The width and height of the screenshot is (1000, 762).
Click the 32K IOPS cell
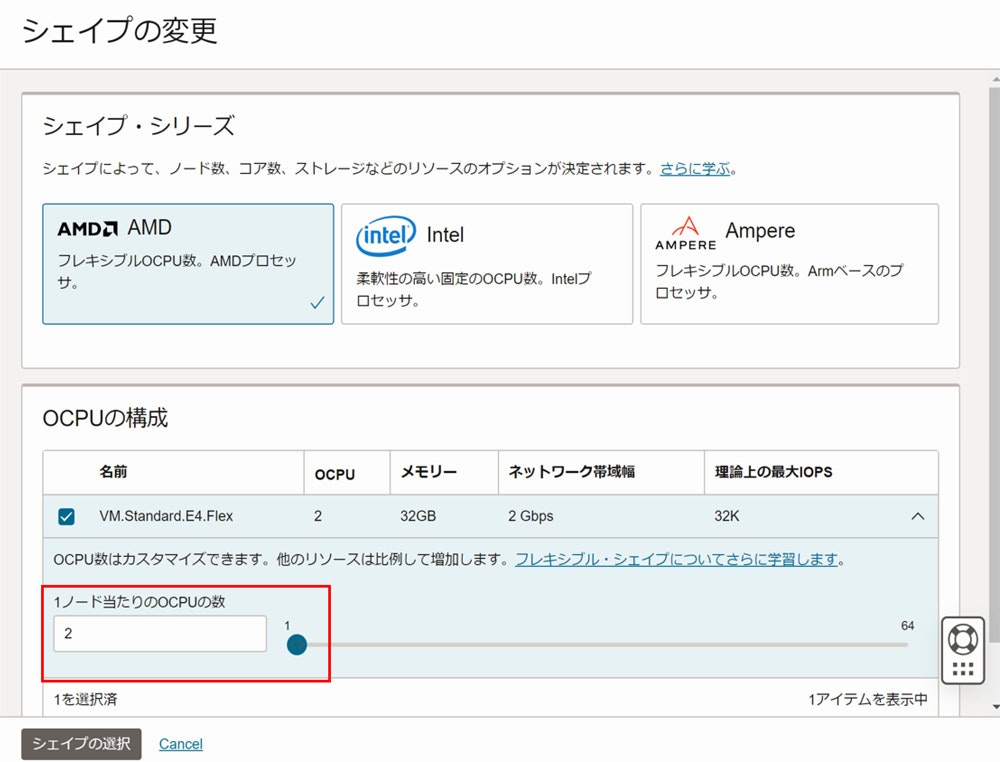(726, 516)
